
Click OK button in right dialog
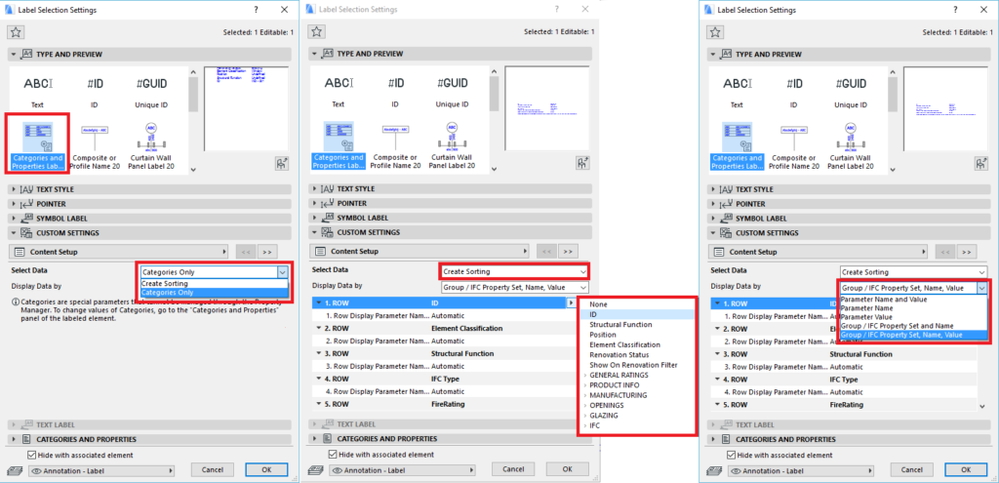coord(966,470)
